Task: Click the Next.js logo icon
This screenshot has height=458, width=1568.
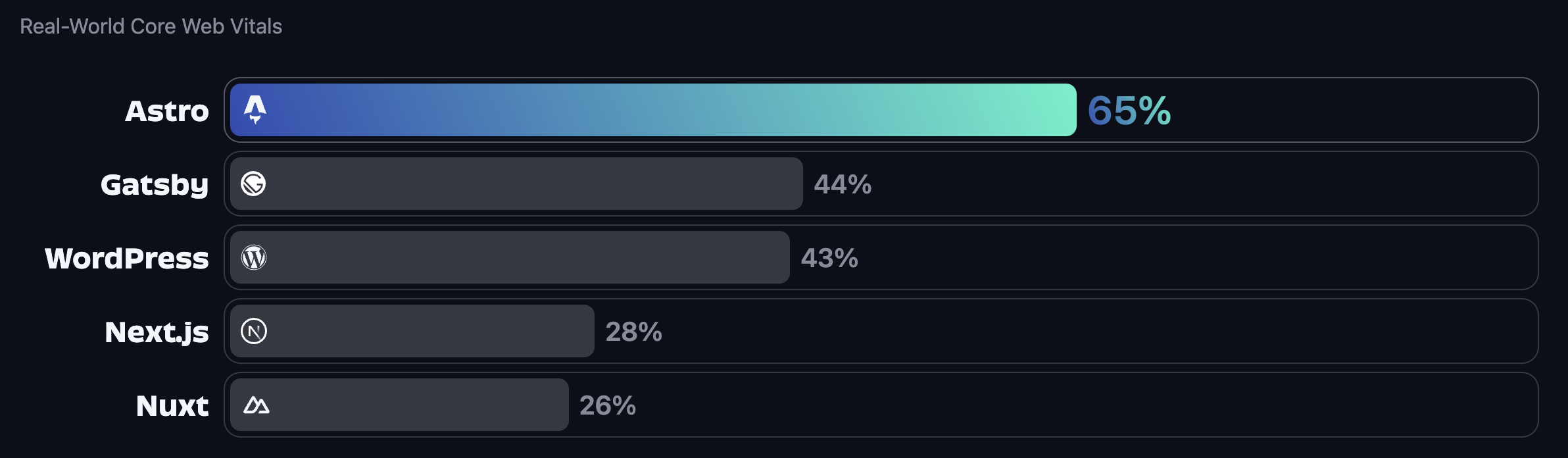Action: click(254, 331)
